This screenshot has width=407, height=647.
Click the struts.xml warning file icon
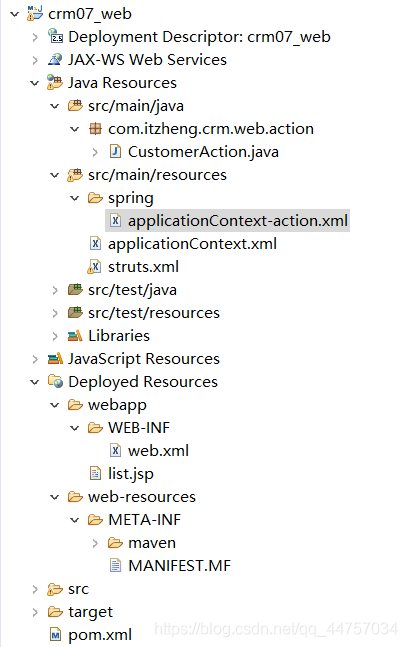click(95, 267)
